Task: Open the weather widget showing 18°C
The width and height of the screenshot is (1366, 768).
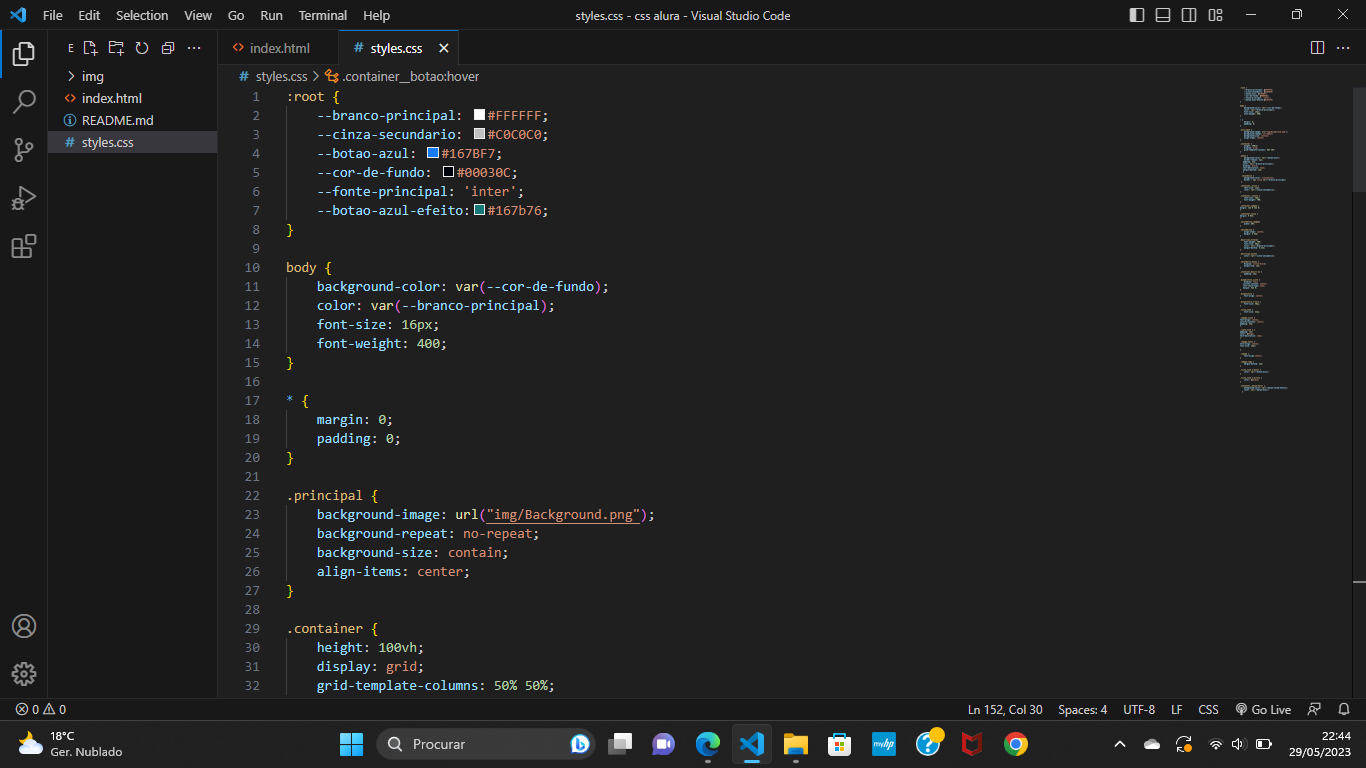Action: pos(70,744)
